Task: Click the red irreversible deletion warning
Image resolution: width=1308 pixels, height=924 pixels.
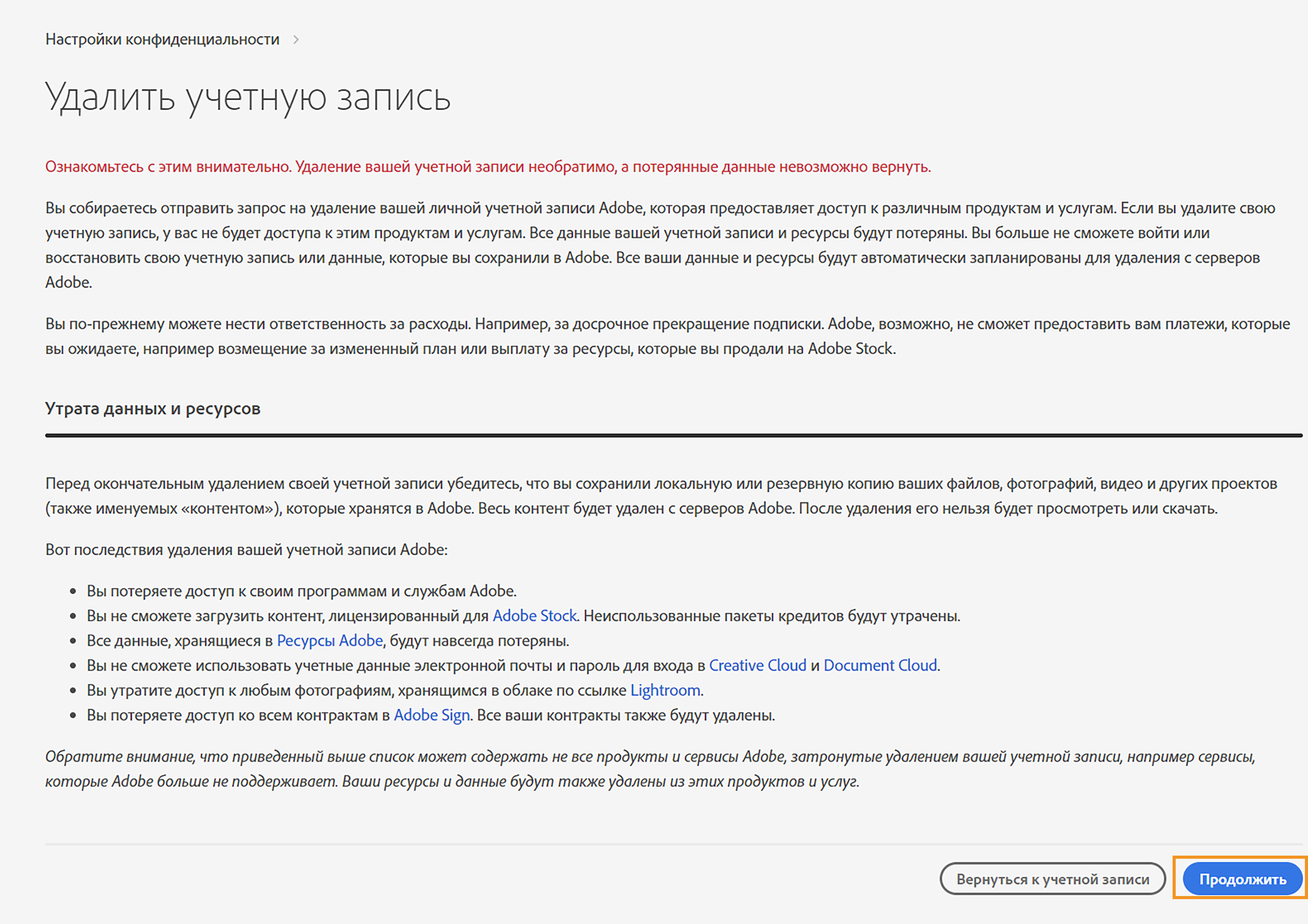Action: pos(488,167)
